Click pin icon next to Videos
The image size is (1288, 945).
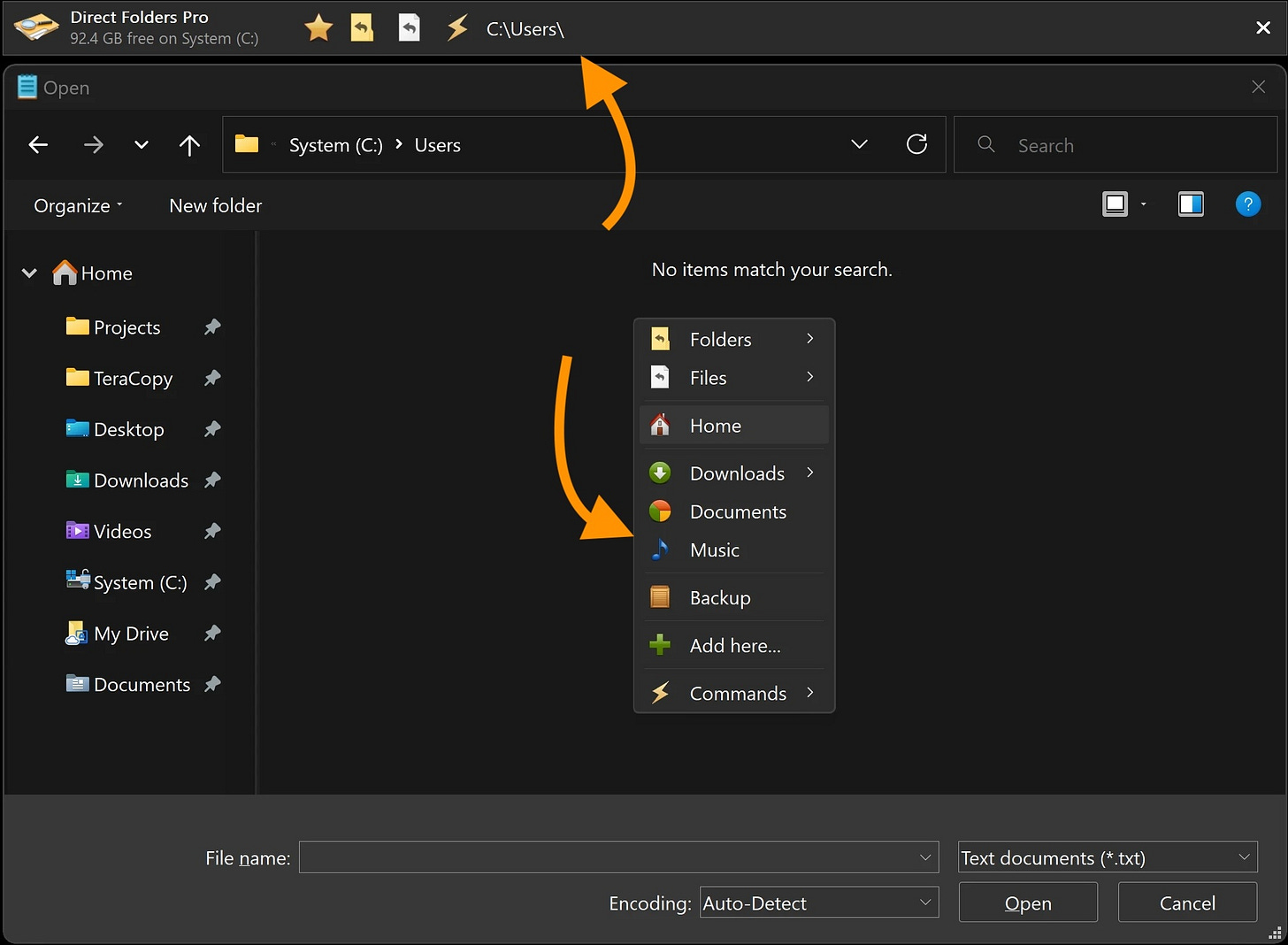(212, 532)
